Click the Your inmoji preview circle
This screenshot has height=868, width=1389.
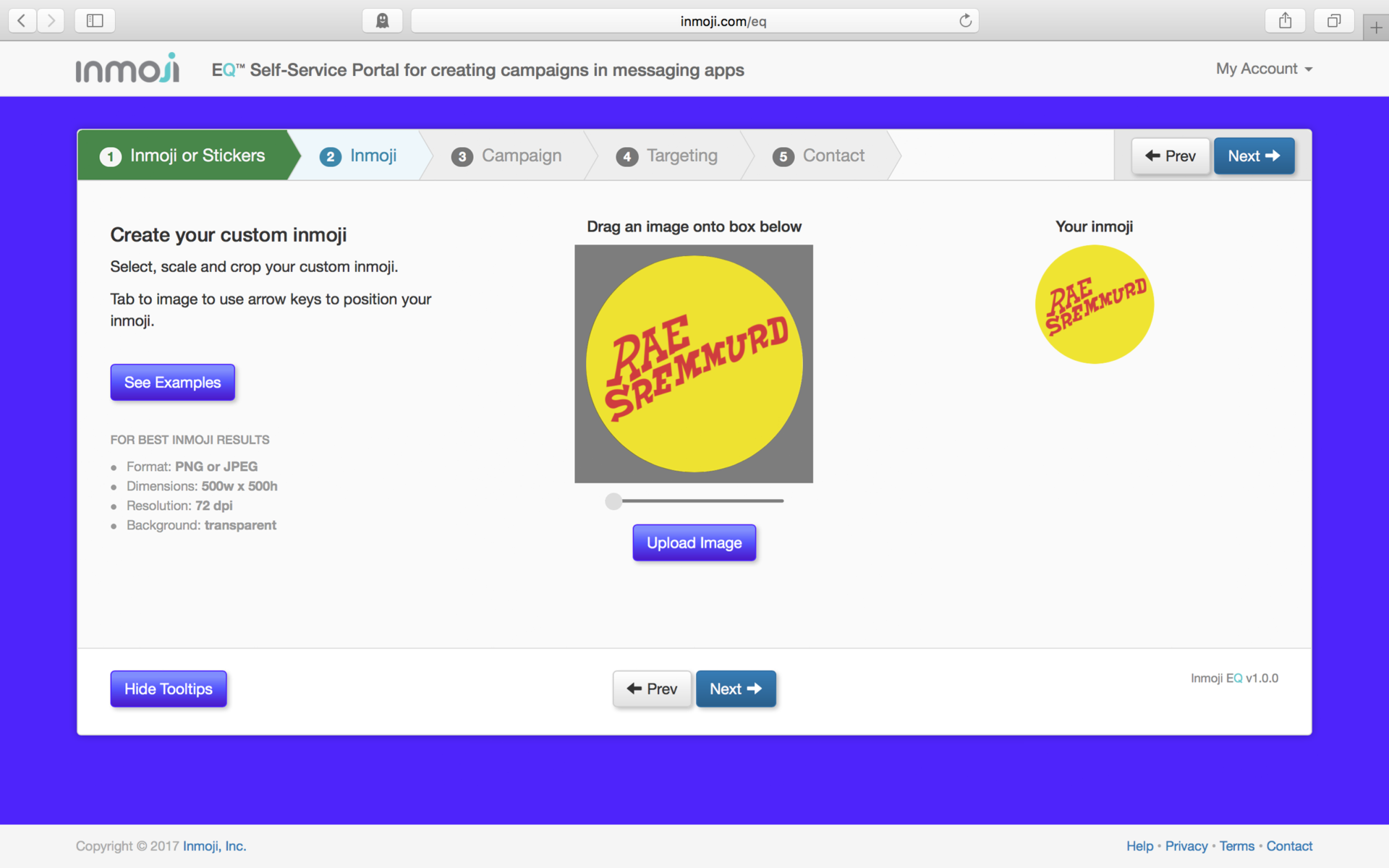1095,305
